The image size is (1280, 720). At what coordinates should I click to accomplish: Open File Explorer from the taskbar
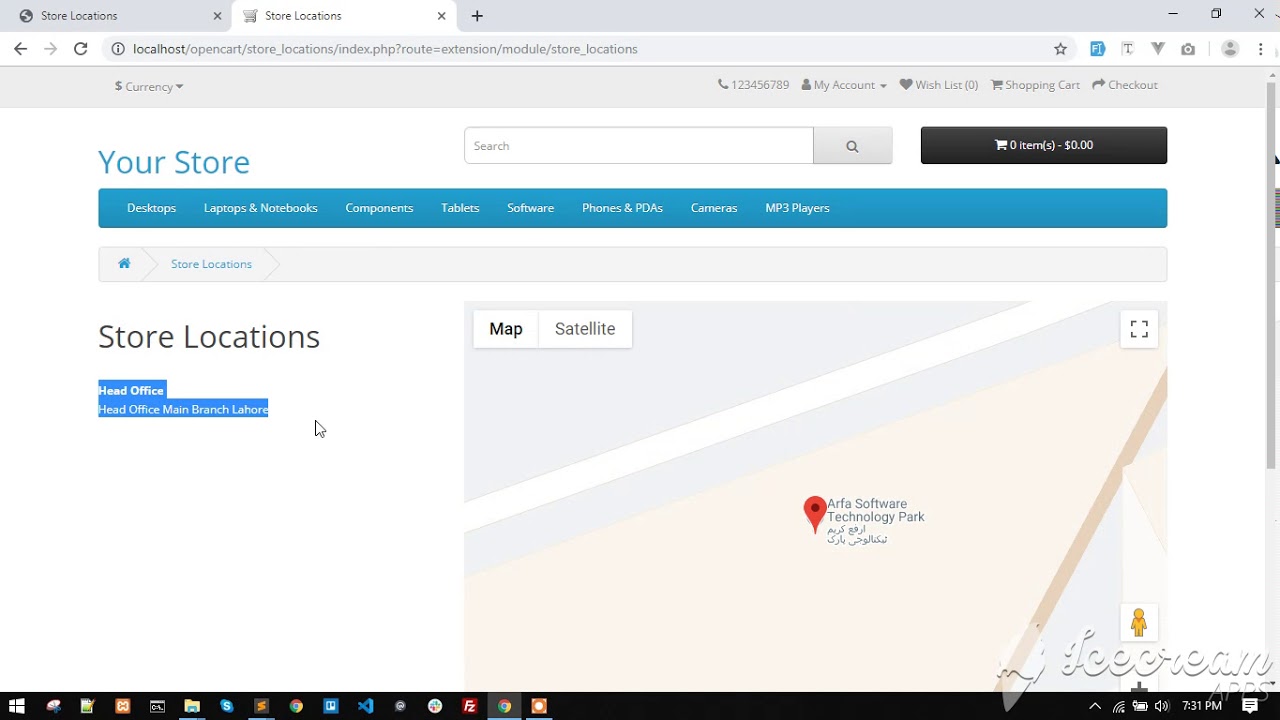[192, 706]
